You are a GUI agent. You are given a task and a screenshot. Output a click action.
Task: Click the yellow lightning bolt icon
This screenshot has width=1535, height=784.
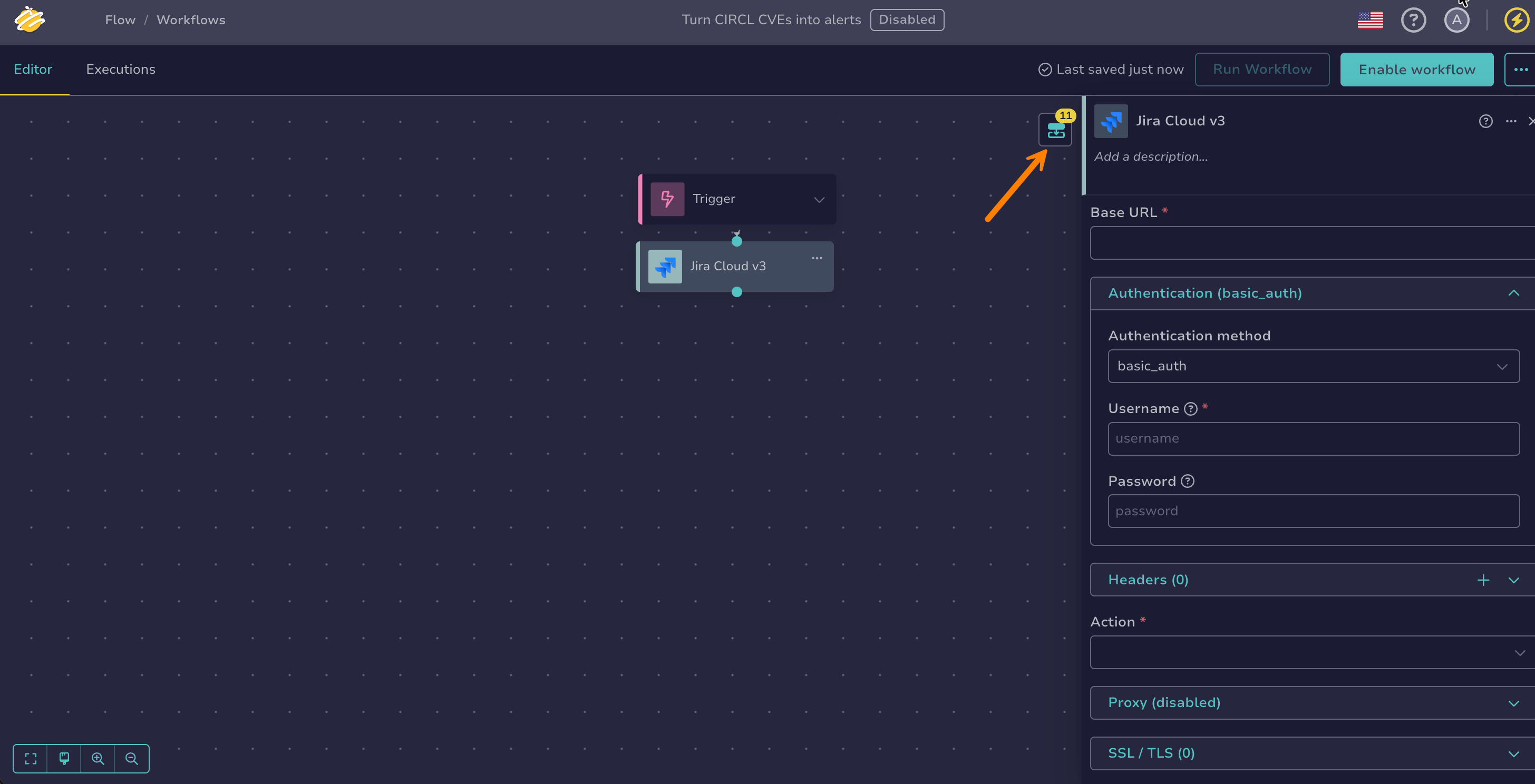[x=1516, y=20]
